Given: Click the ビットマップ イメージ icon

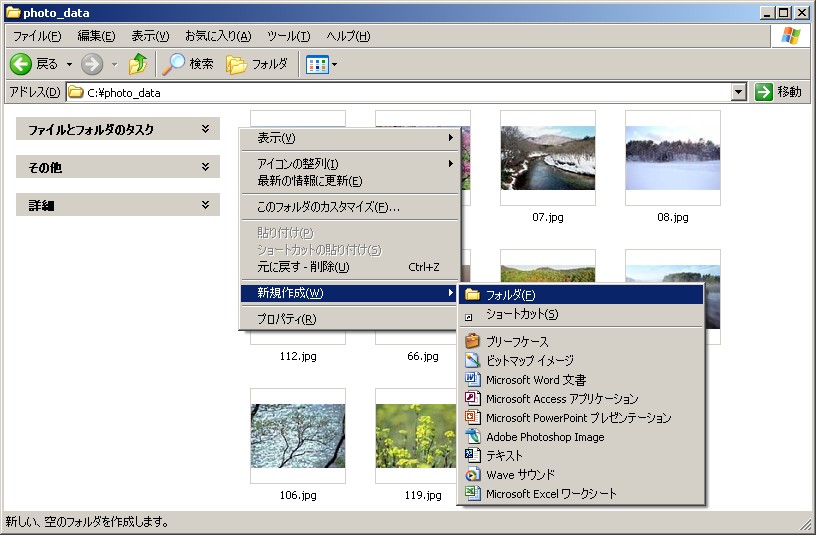Looking at the screenshot, I should click(x=472, y=360).
